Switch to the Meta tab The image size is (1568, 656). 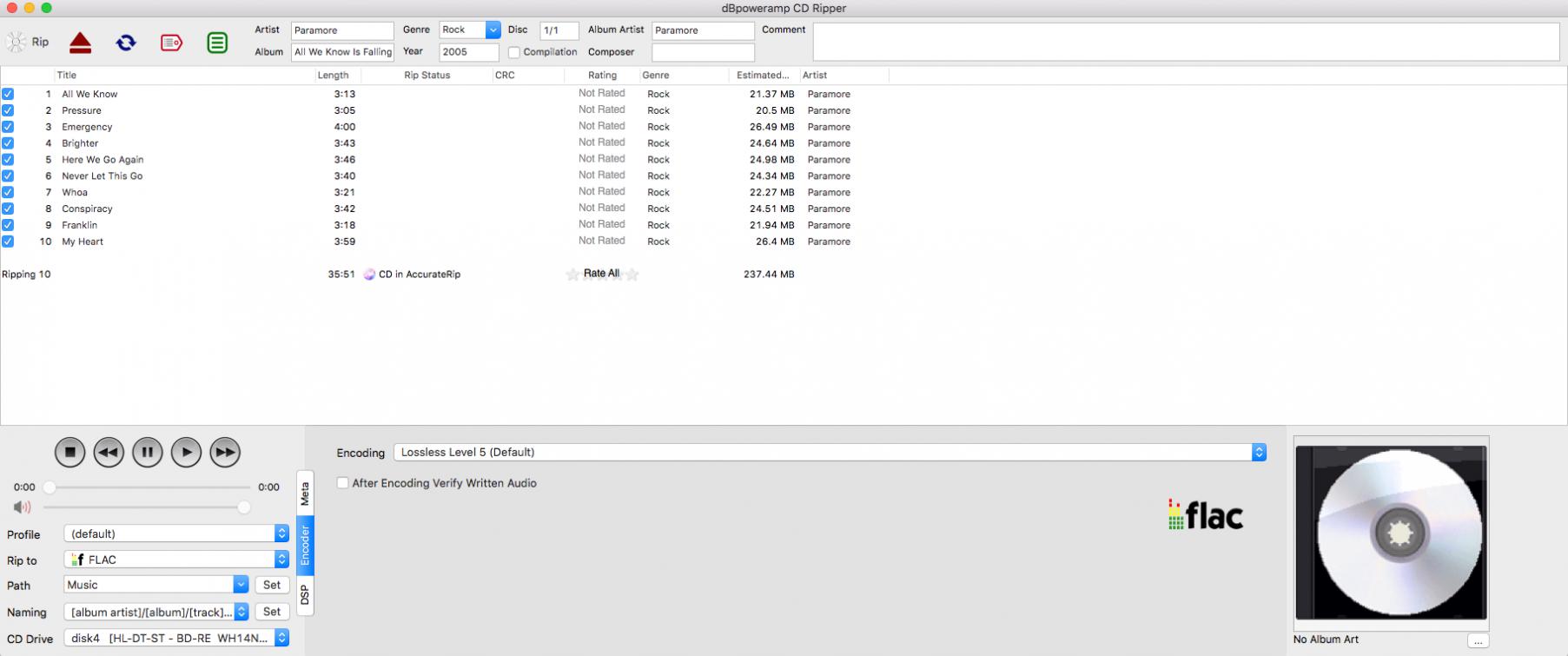[x=305, y=494]
